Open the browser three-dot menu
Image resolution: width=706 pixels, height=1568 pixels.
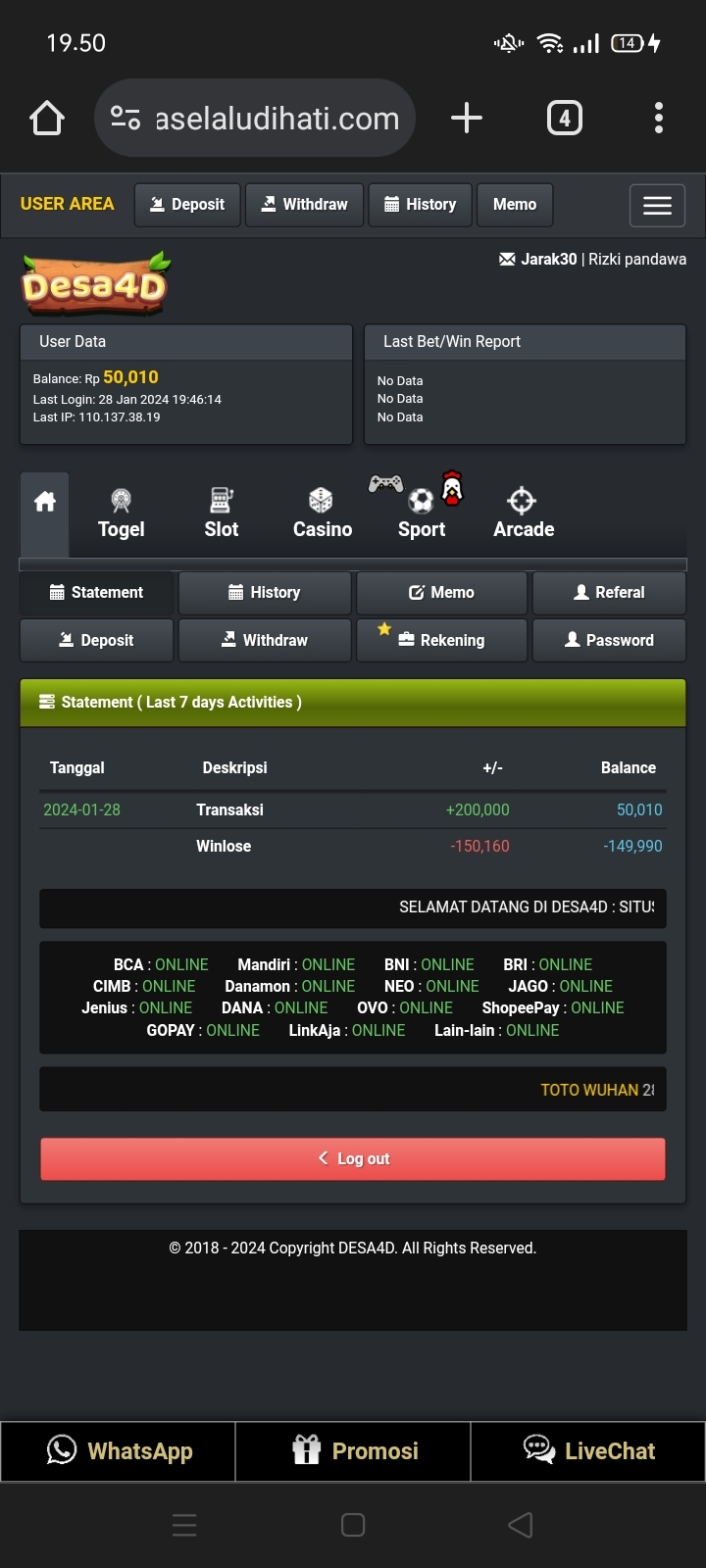(x=659, y=118)
